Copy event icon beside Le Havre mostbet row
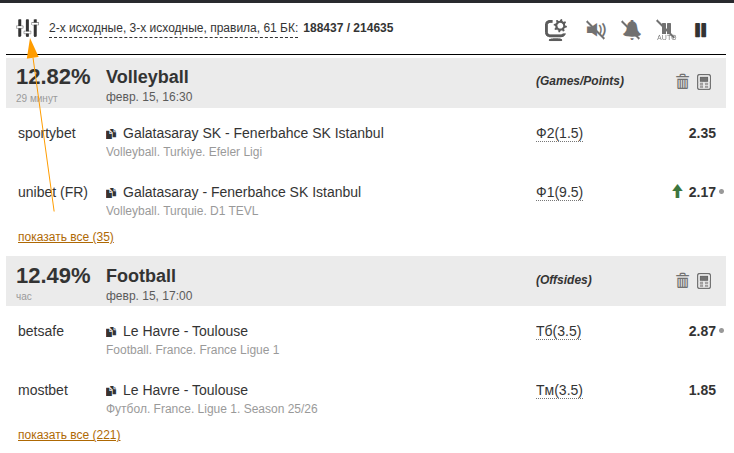Image resolution: width=734 pixels, height=453 pixels. click(112, 391)
